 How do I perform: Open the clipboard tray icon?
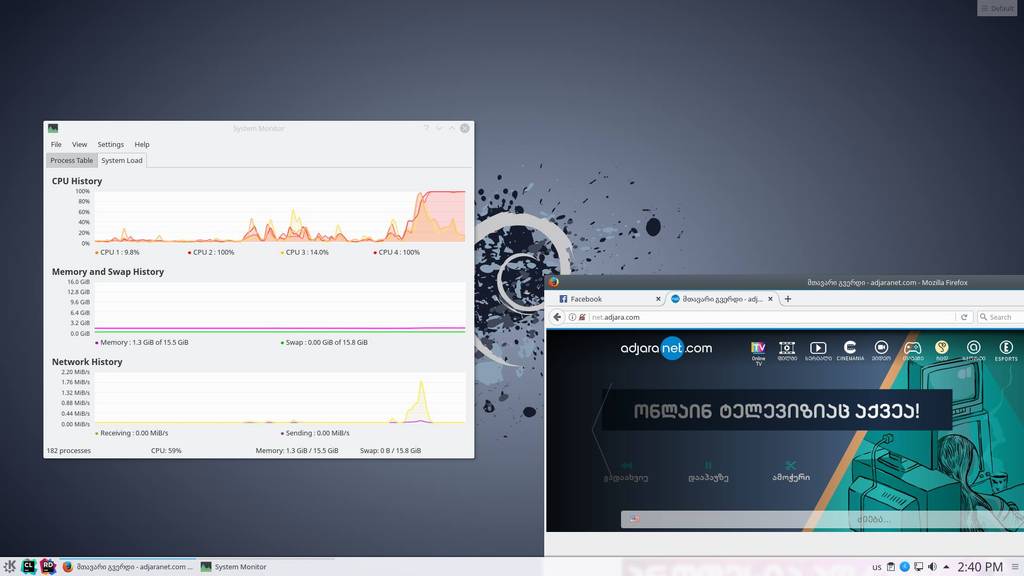coord(891,567)
